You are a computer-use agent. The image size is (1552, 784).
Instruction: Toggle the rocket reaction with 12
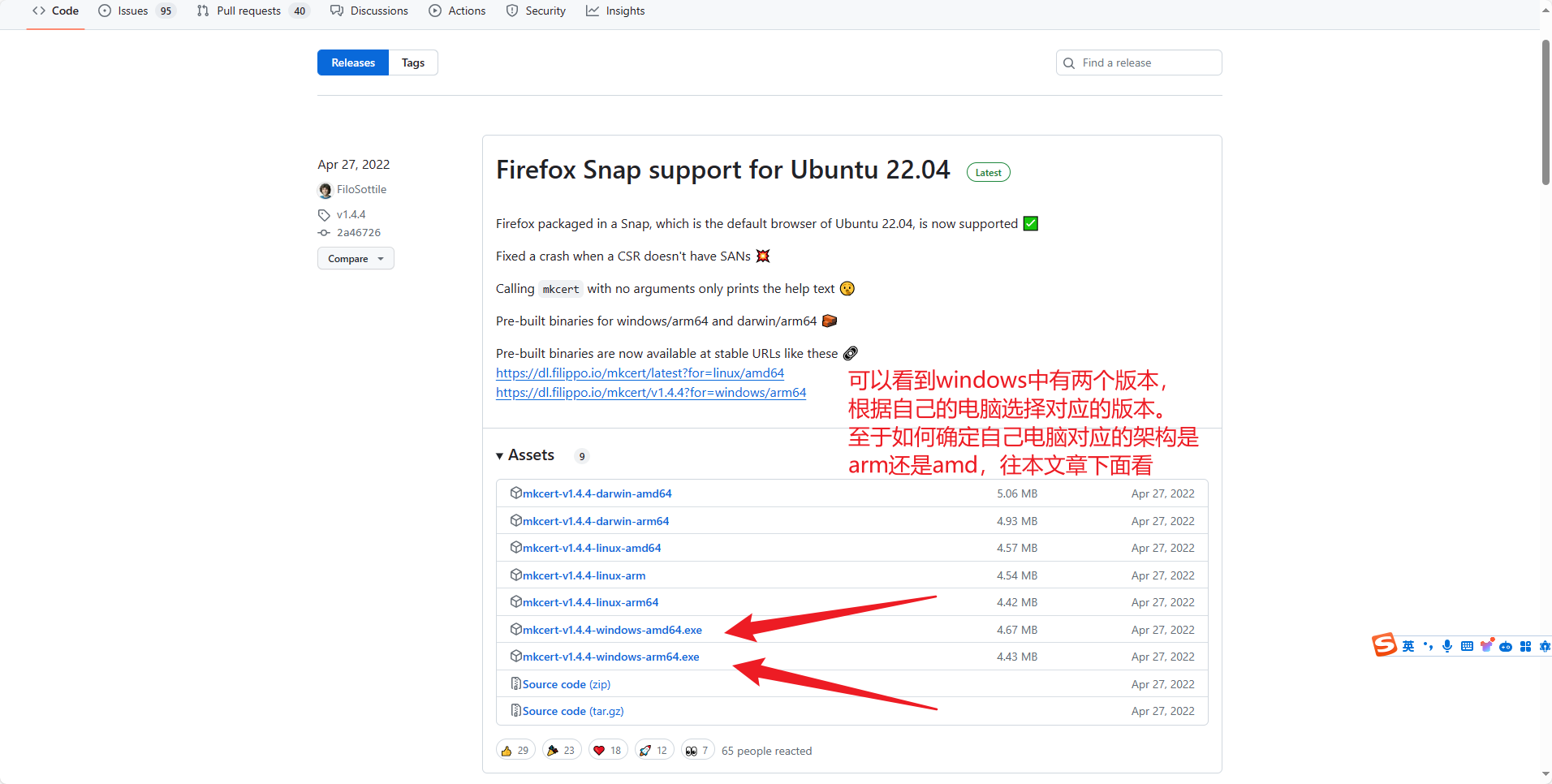pyautogui.click(x=653, y=751)
